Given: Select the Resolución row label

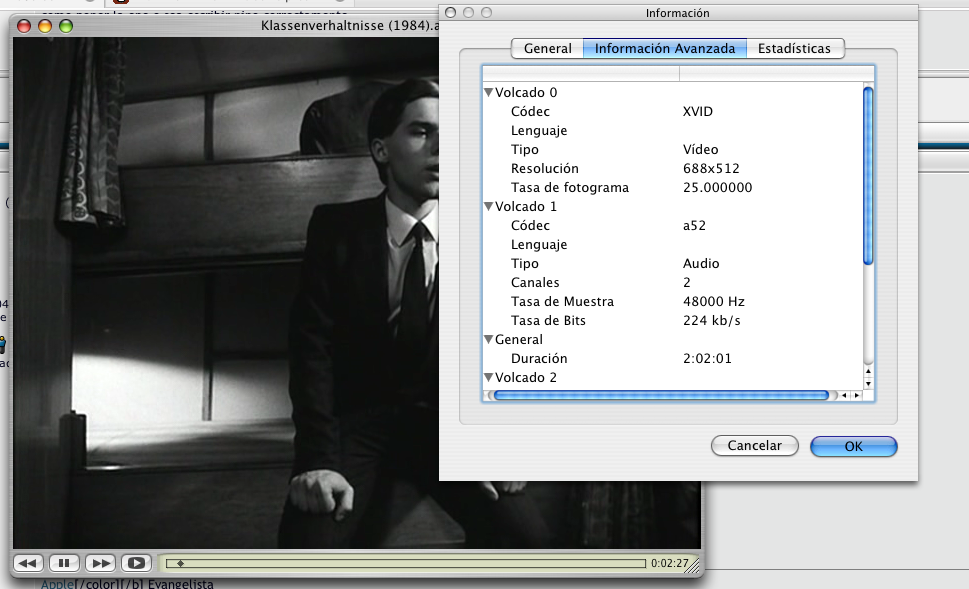Looking at the screenshot, I should click(x=544, y=168).
